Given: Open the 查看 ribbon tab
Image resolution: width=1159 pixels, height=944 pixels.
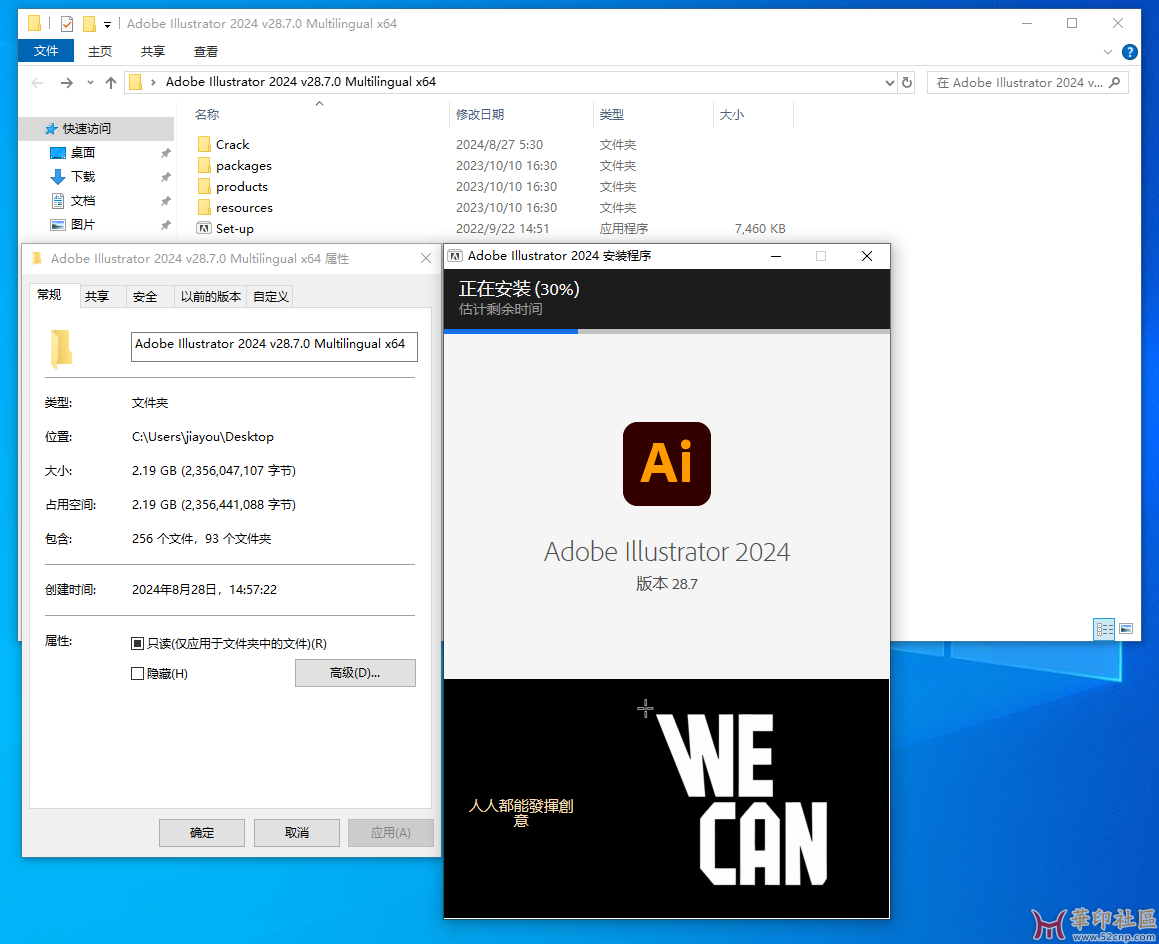Looking at the screenshot, I should (205, 51).
